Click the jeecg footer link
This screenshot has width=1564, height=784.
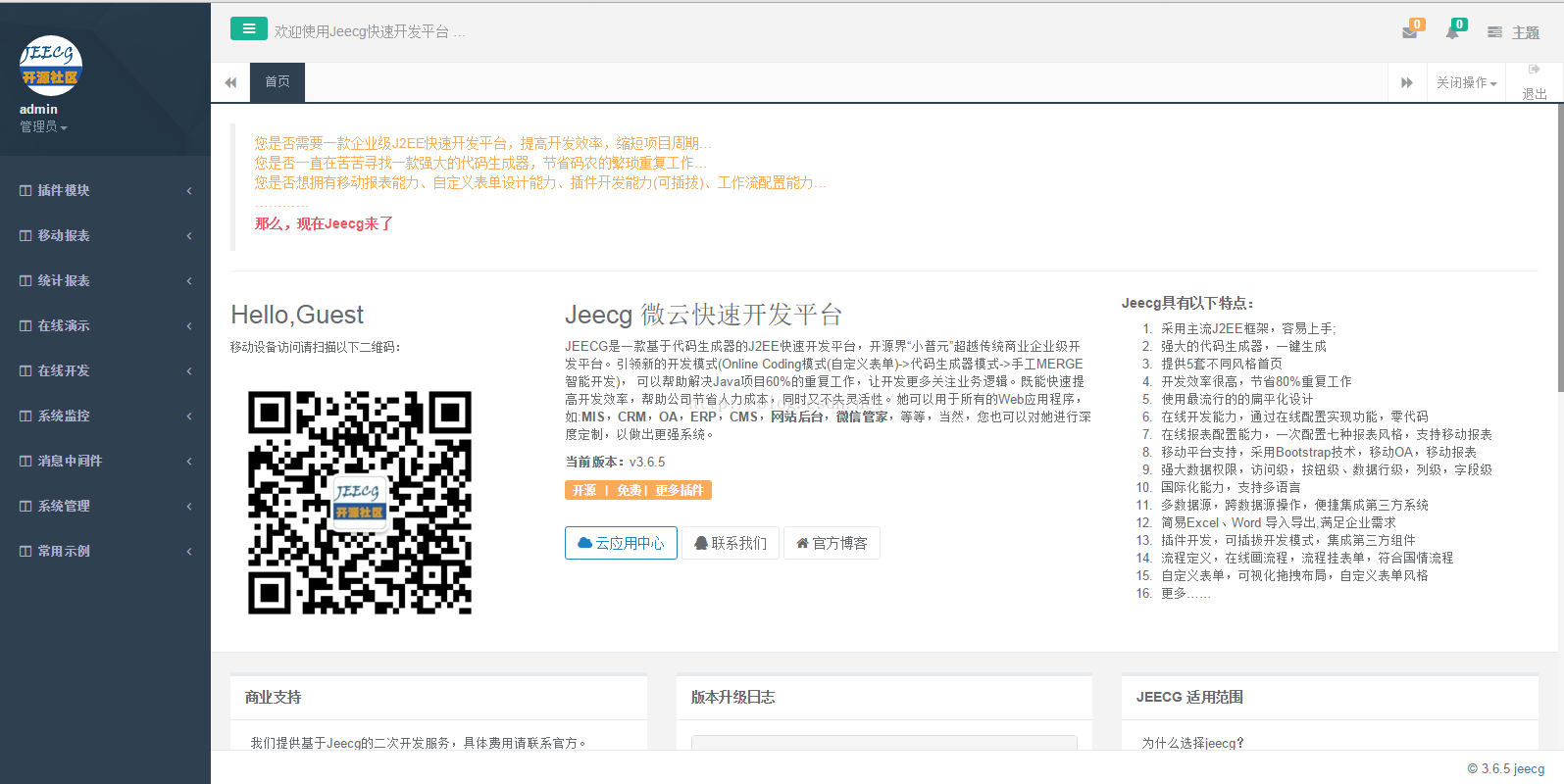(1529, 768)
